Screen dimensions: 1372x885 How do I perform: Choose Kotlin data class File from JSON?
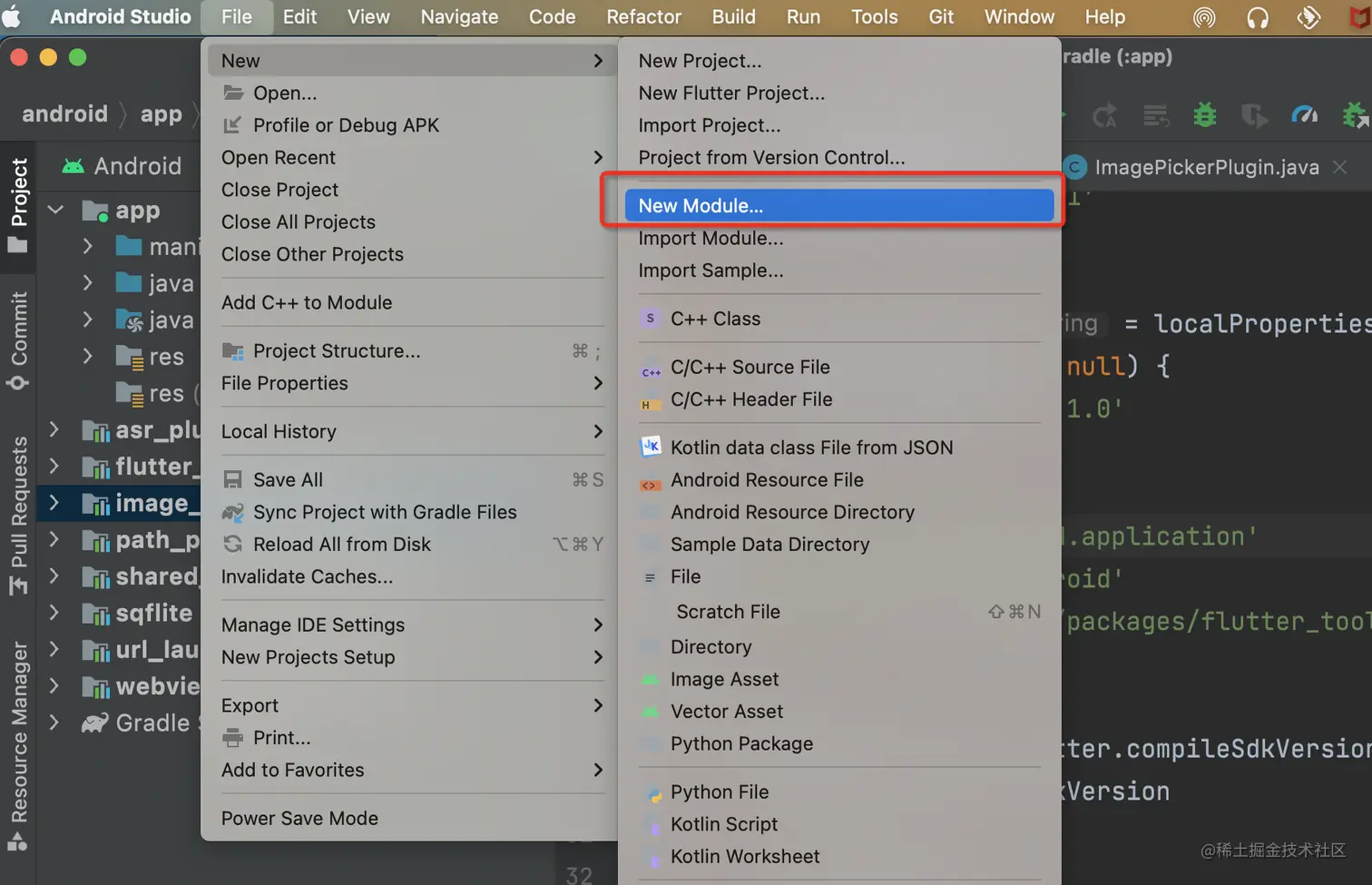pos(839,447)
